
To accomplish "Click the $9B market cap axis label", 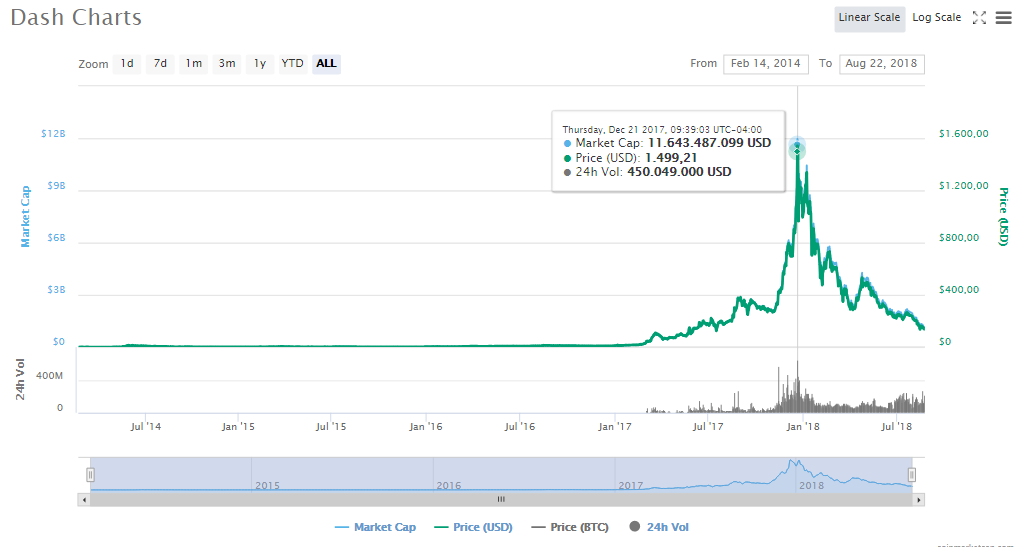I will (56, 186).
